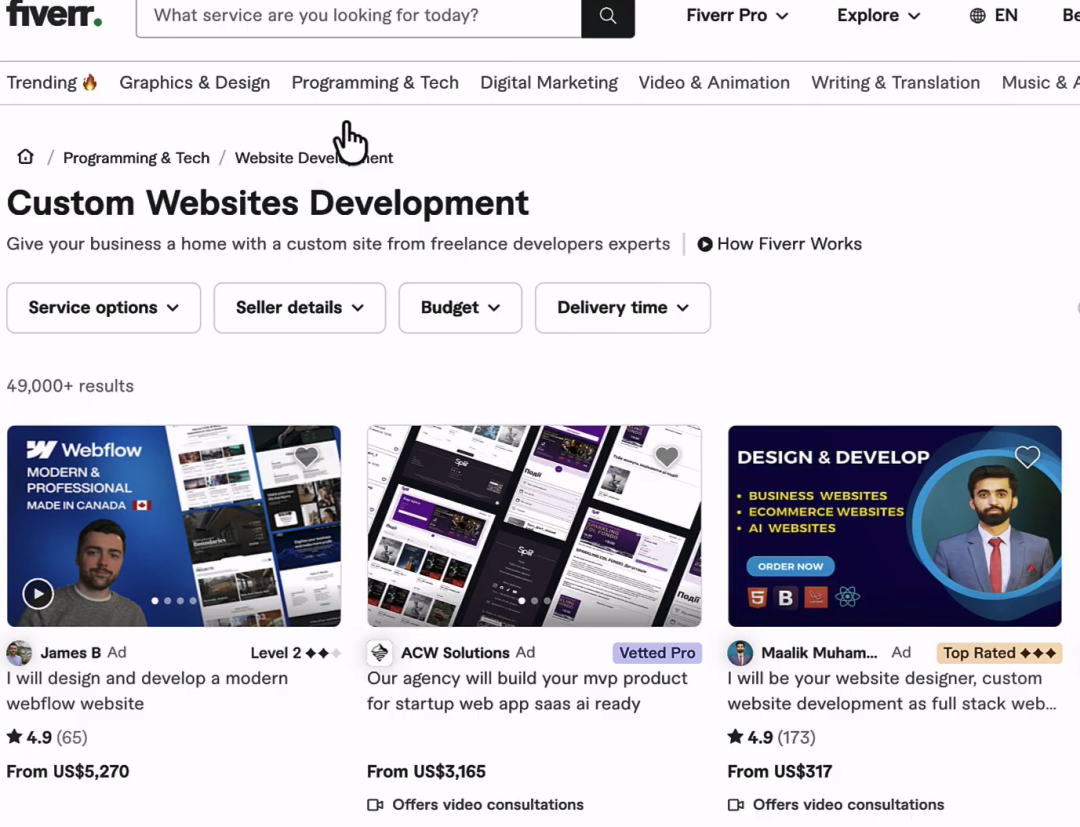
Task: Click the 49,000+ results text
Action: [70, 386]
